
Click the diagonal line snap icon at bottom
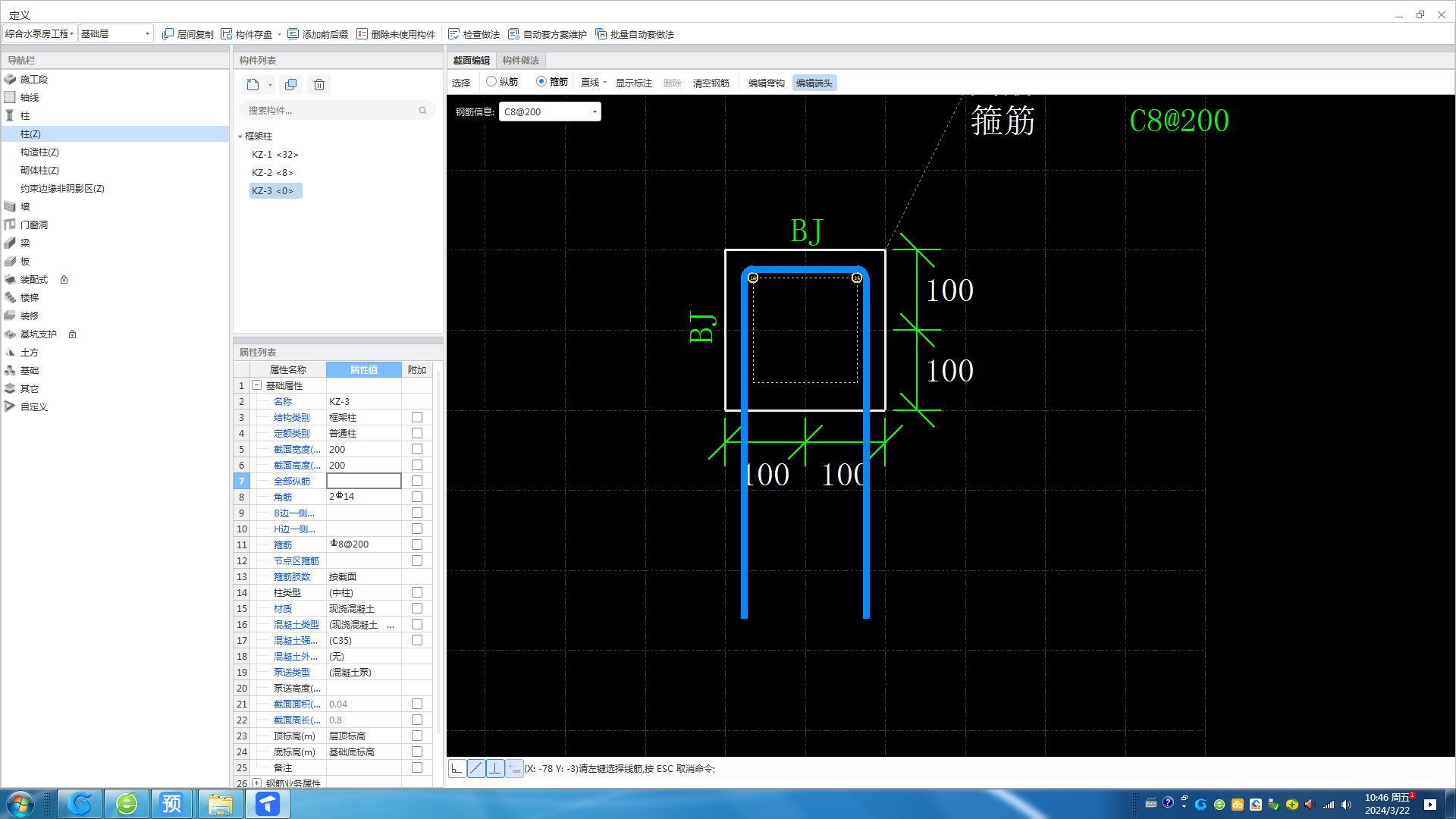pyautogui.click(x=476, y=768)
